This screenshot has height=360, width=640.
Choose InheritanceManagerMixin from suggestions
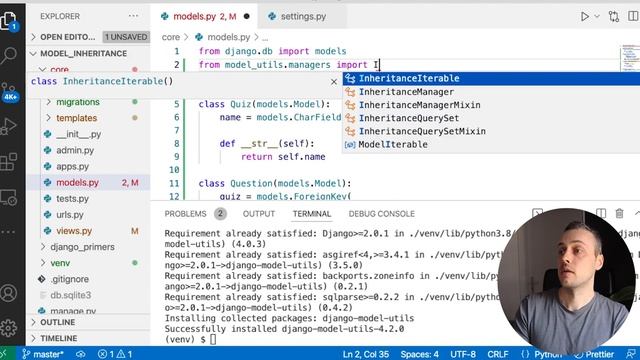pyautogui.click(x=491, y=105)
